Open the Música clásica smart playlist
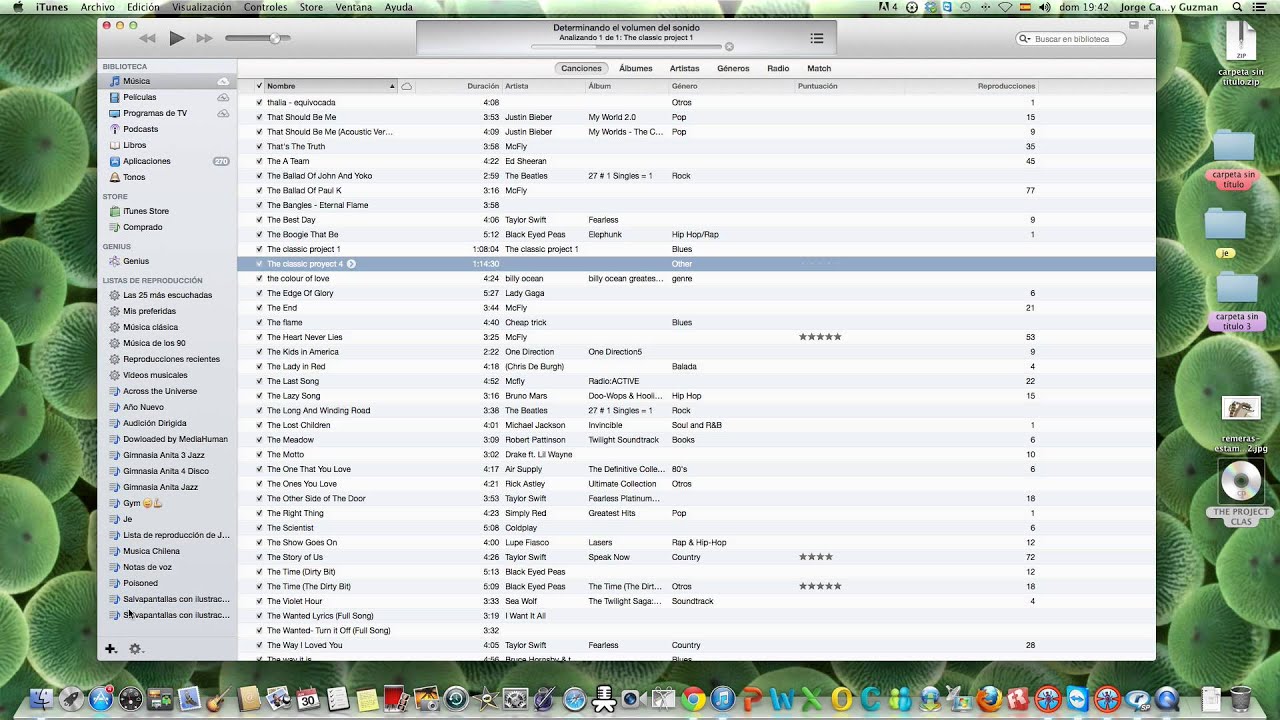This screenshot has width=1280, height=720. point(167,327)
